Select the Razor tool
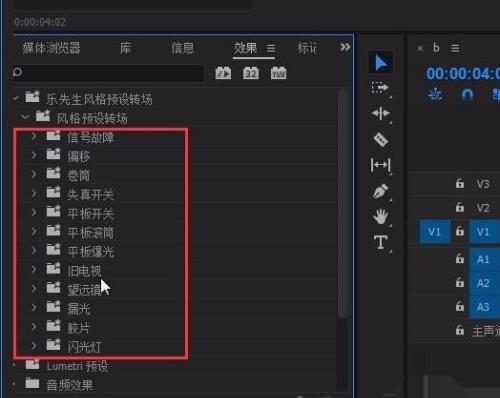Image resolution: width=500 pixels, height=398 pixels. [x=380, y=139]
